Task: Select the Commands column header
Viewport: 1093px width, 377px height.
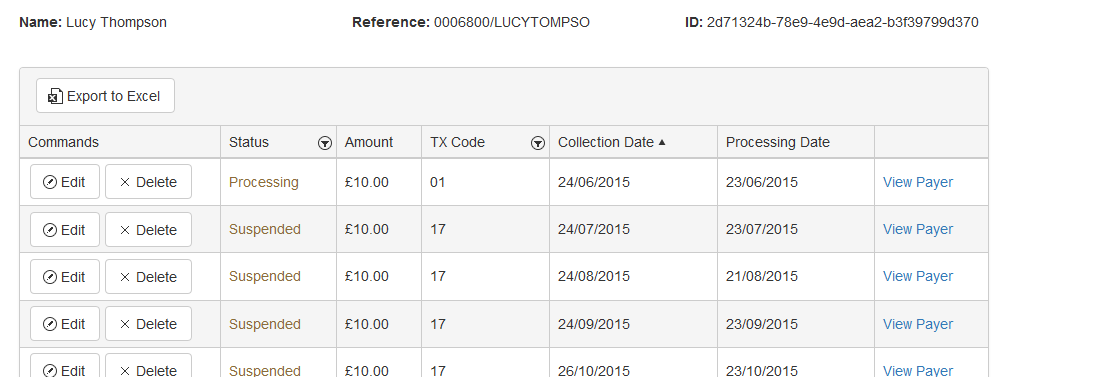Action: pyautogui.click(x=63, y=142)
